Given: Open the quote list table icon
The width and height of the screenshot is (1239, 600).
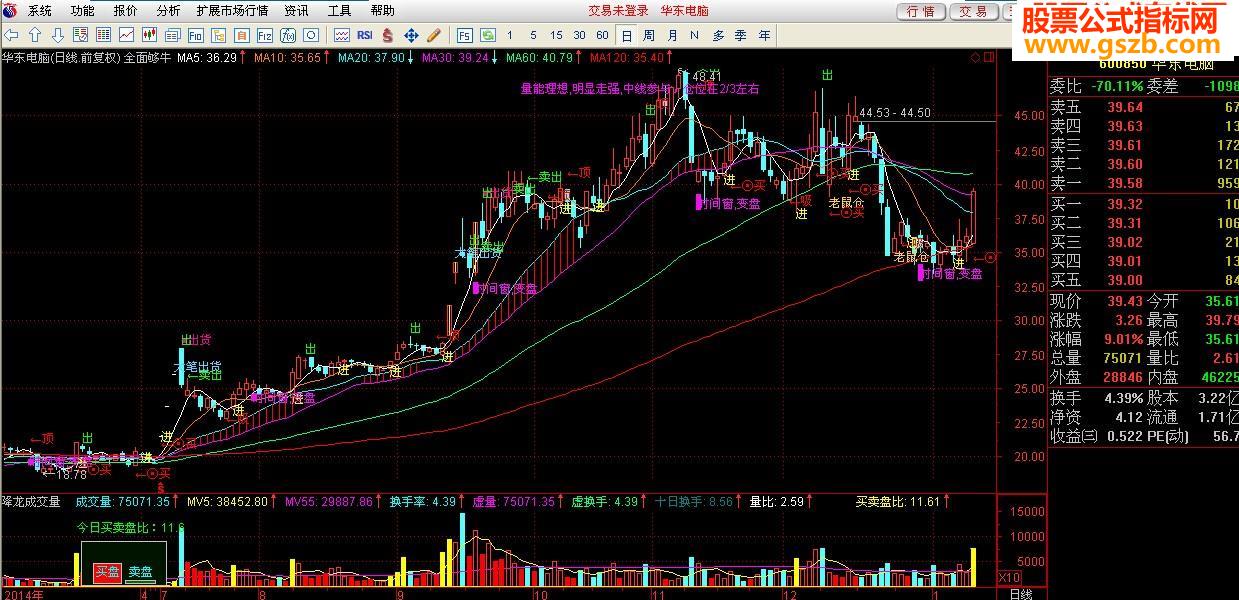Looking at the screenshot, I should click(x=80, y=35).
